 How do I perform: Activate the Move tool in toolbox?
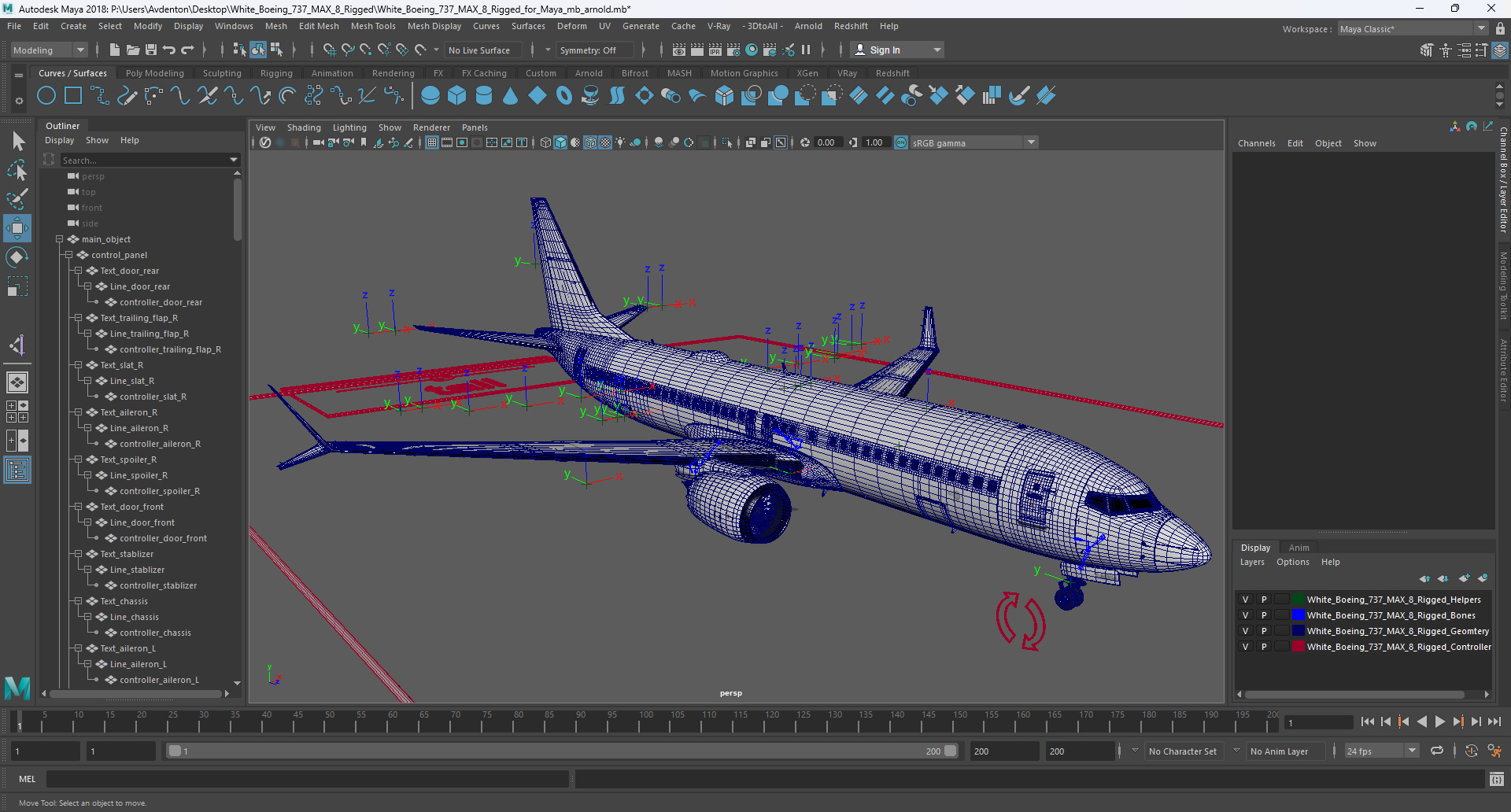(x=17, y=229)
